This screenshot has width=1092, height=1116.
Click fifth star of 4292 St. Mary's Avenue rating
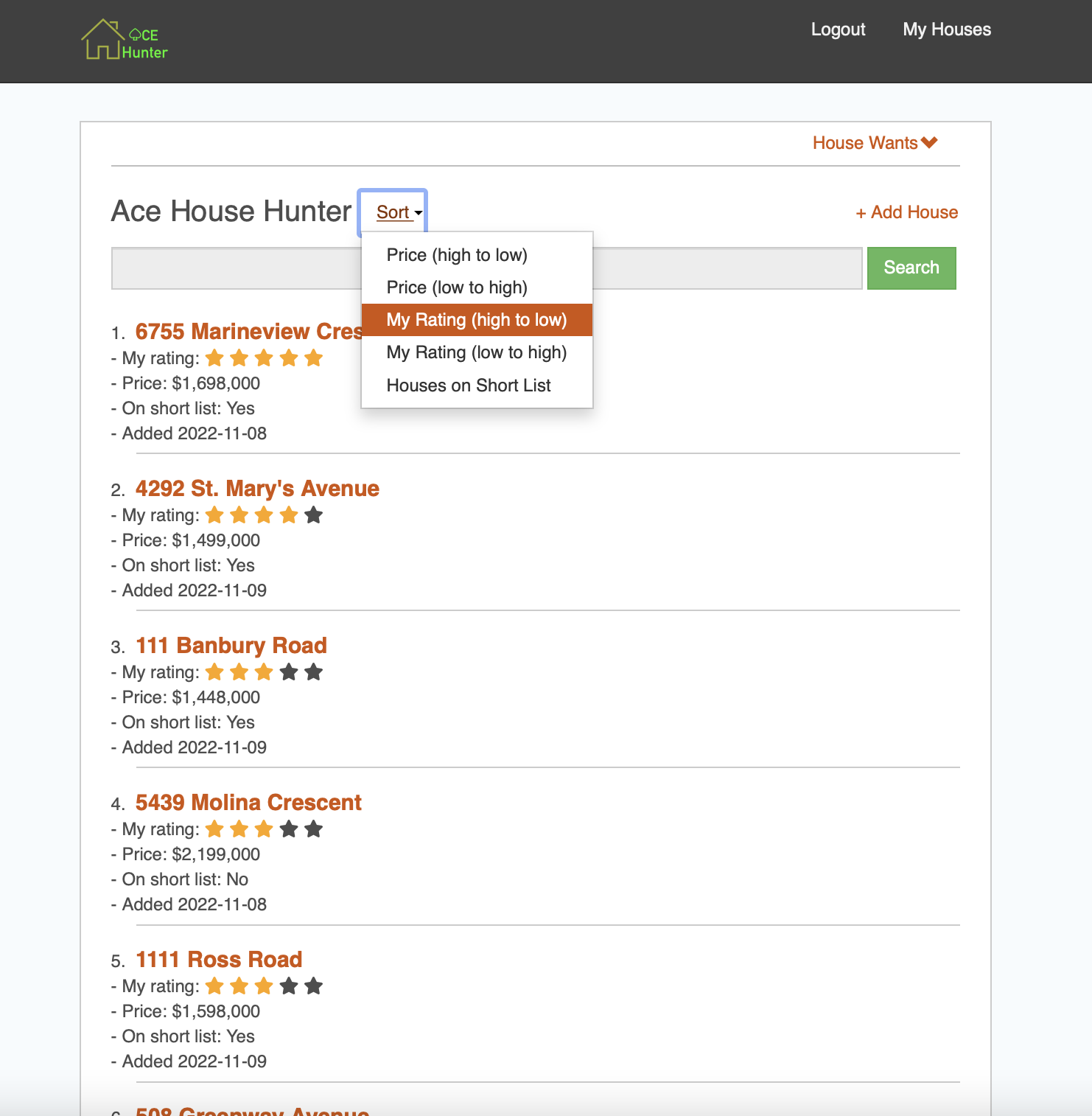(x=314, y=515)
